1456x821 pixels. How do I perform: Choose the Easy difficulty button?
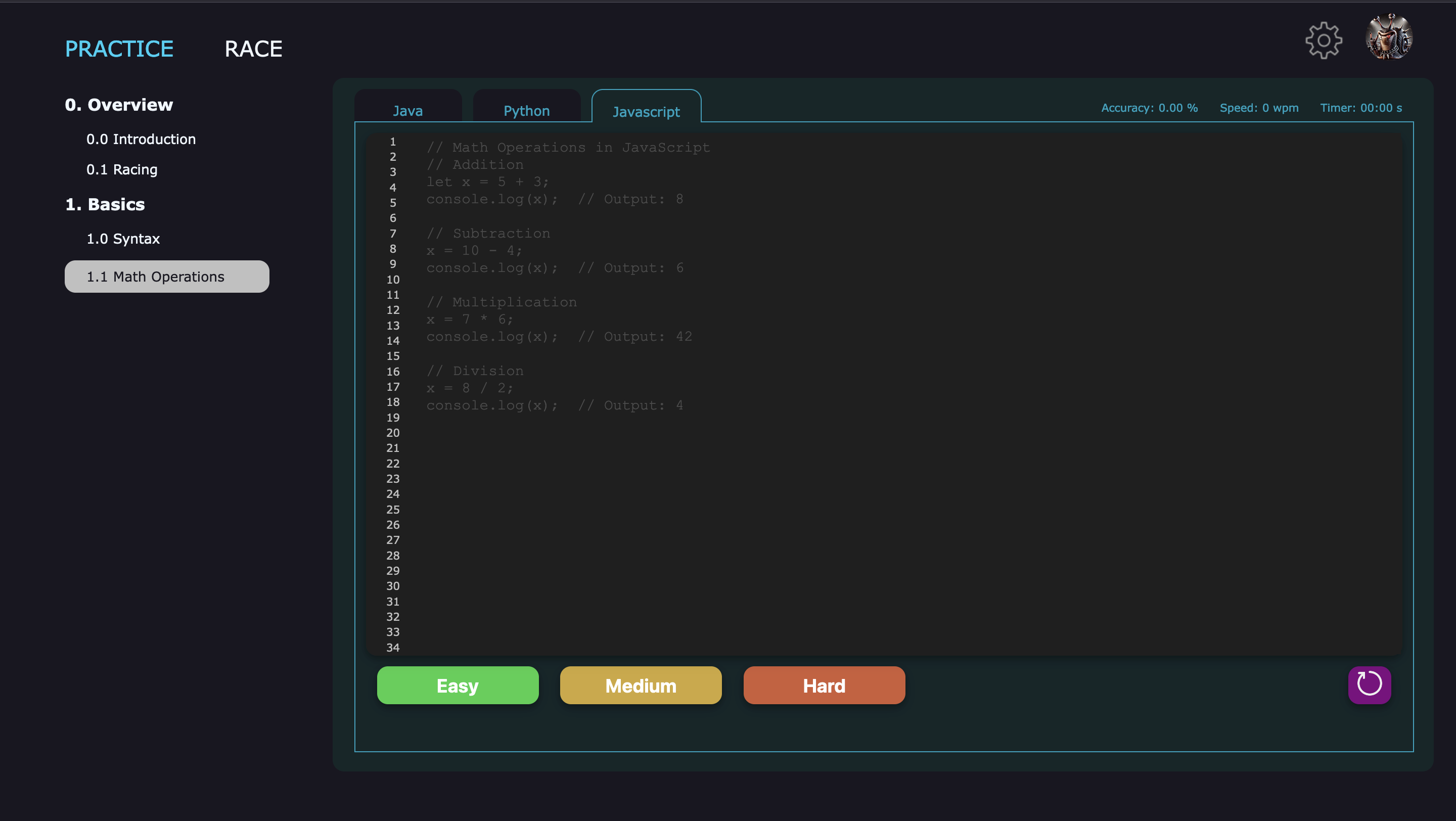pos(457,686)
